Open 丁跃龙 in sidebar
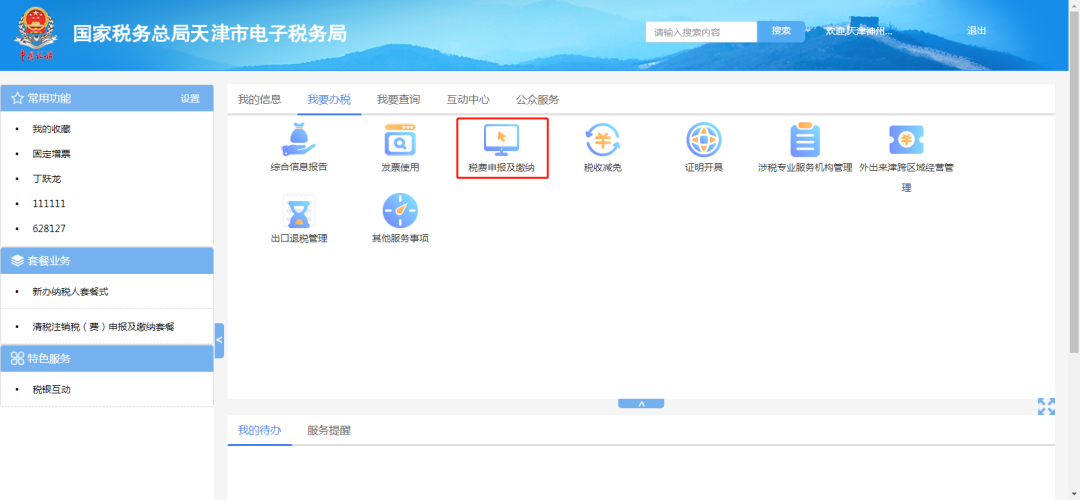The width and height of the screenshot is (1080, 500). 47,178
